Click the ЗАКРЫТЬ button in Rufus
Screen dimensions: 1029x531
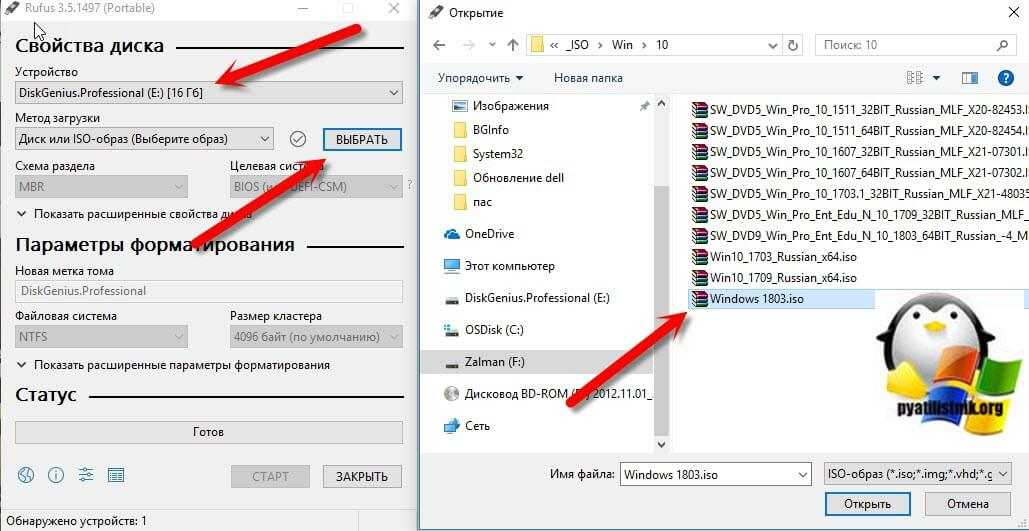click(x=362, y=477)
